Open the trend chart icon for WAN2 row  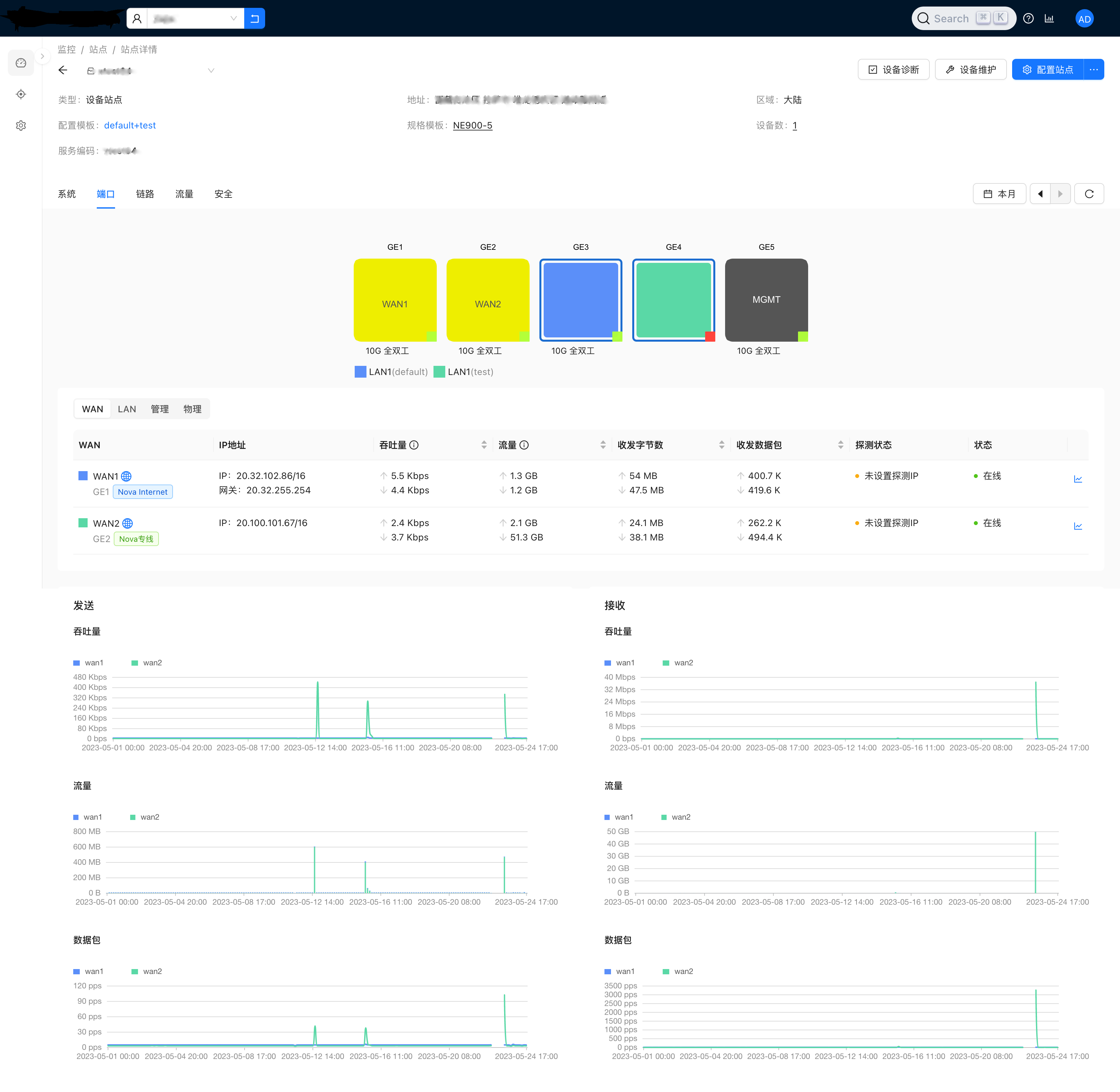(1078, 526)
